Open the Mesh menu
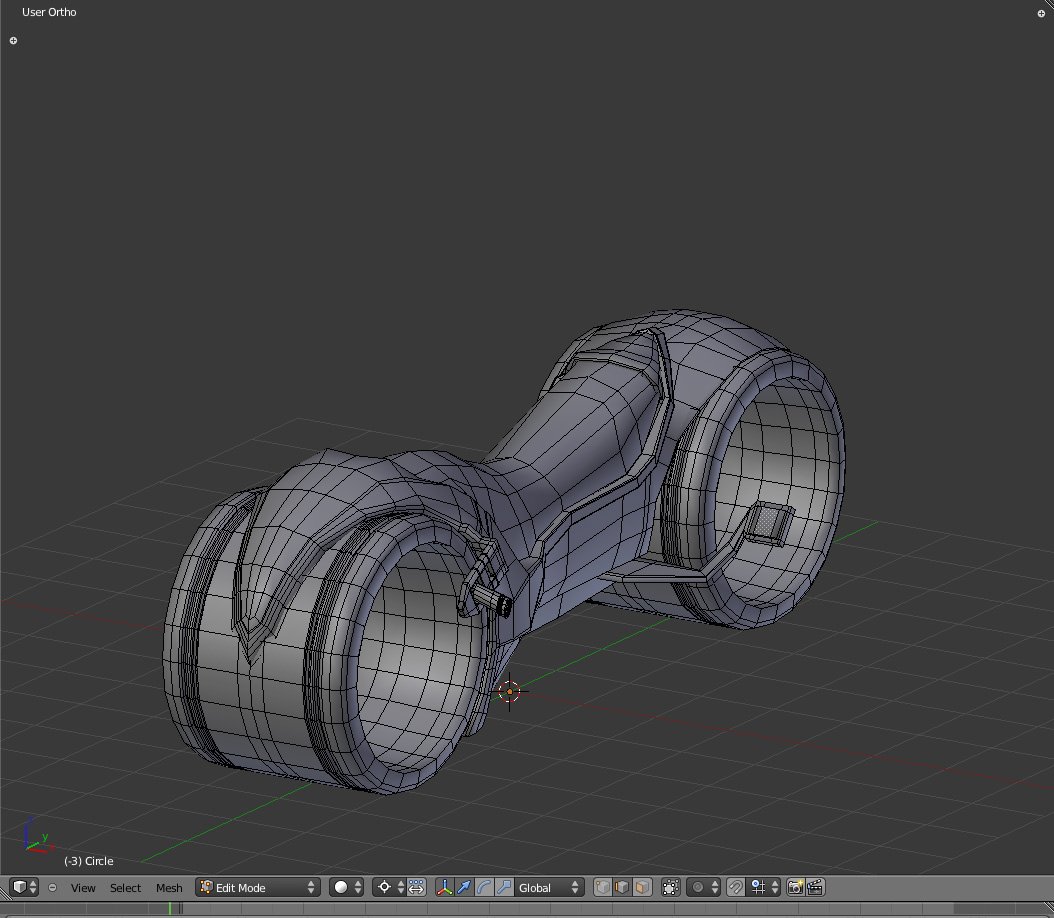 point(169,888)
